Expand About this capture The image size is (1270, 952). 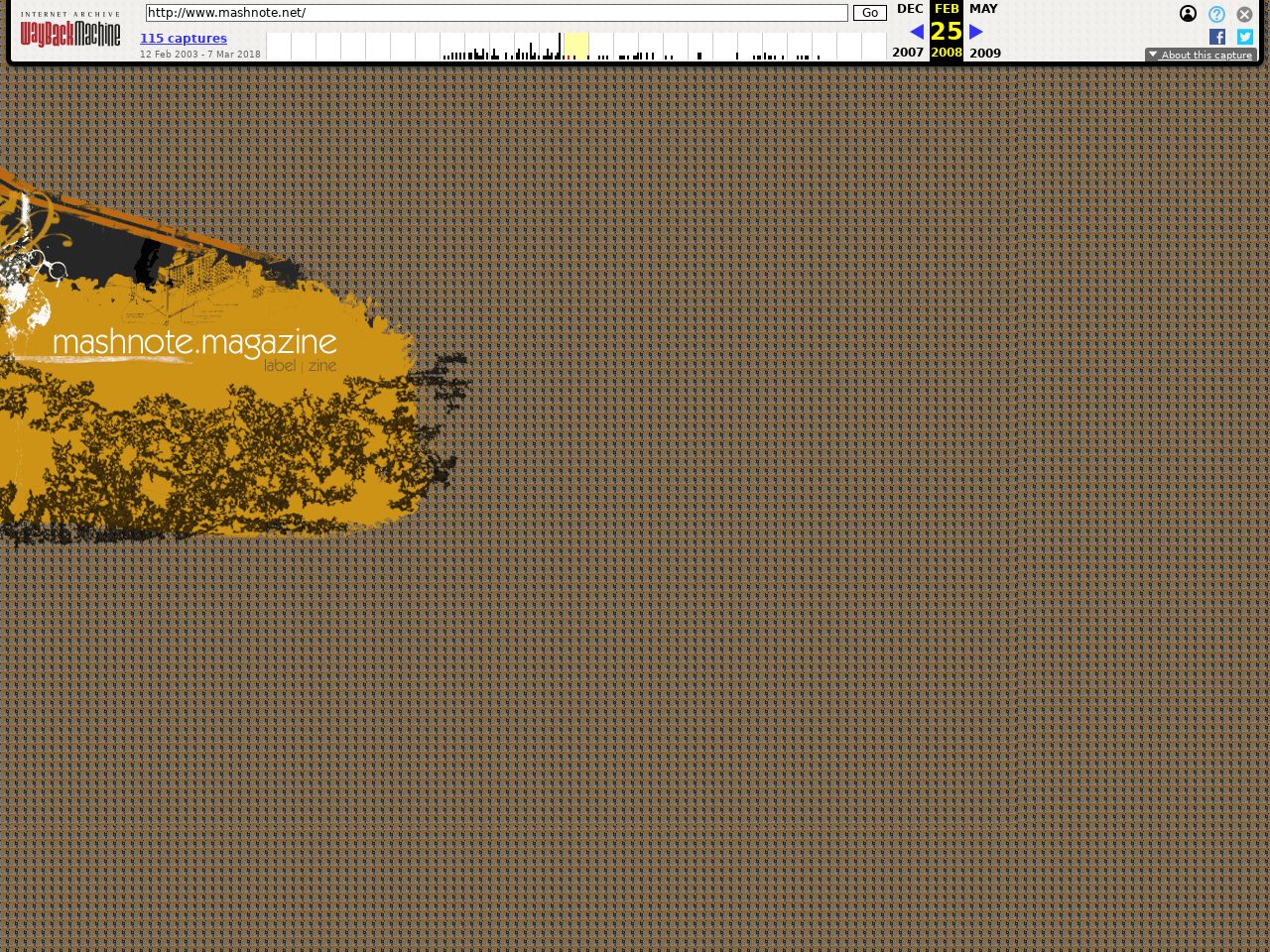[x=1201, y=56]
